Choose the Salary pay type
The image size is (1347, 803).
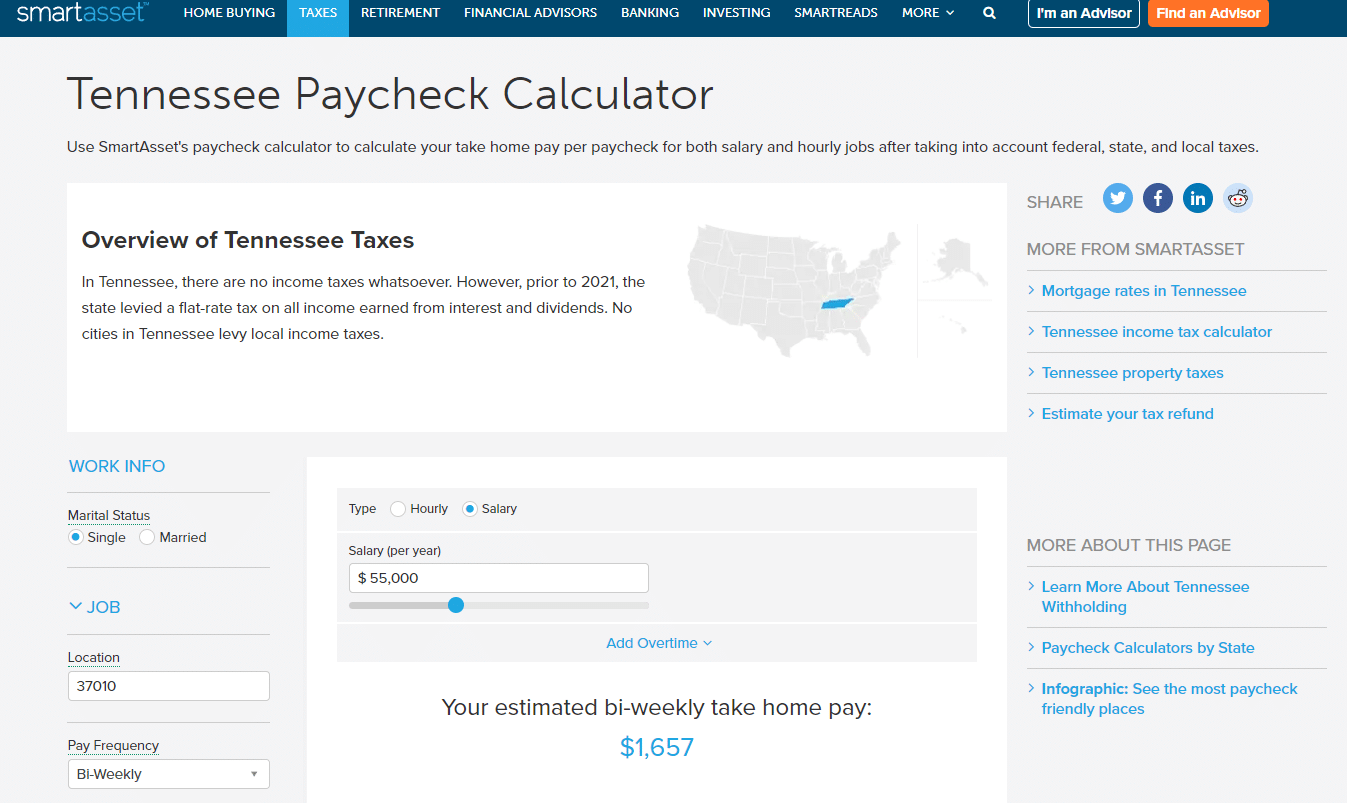[470, 509]
